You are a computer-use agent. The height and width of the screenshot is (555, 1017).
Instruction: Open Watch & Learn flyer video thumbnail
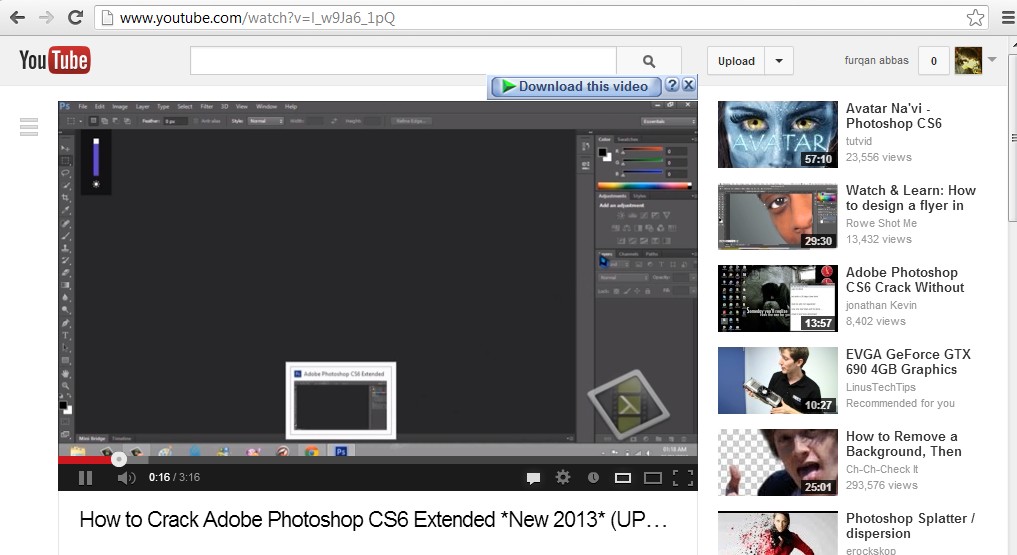point(778,217)
